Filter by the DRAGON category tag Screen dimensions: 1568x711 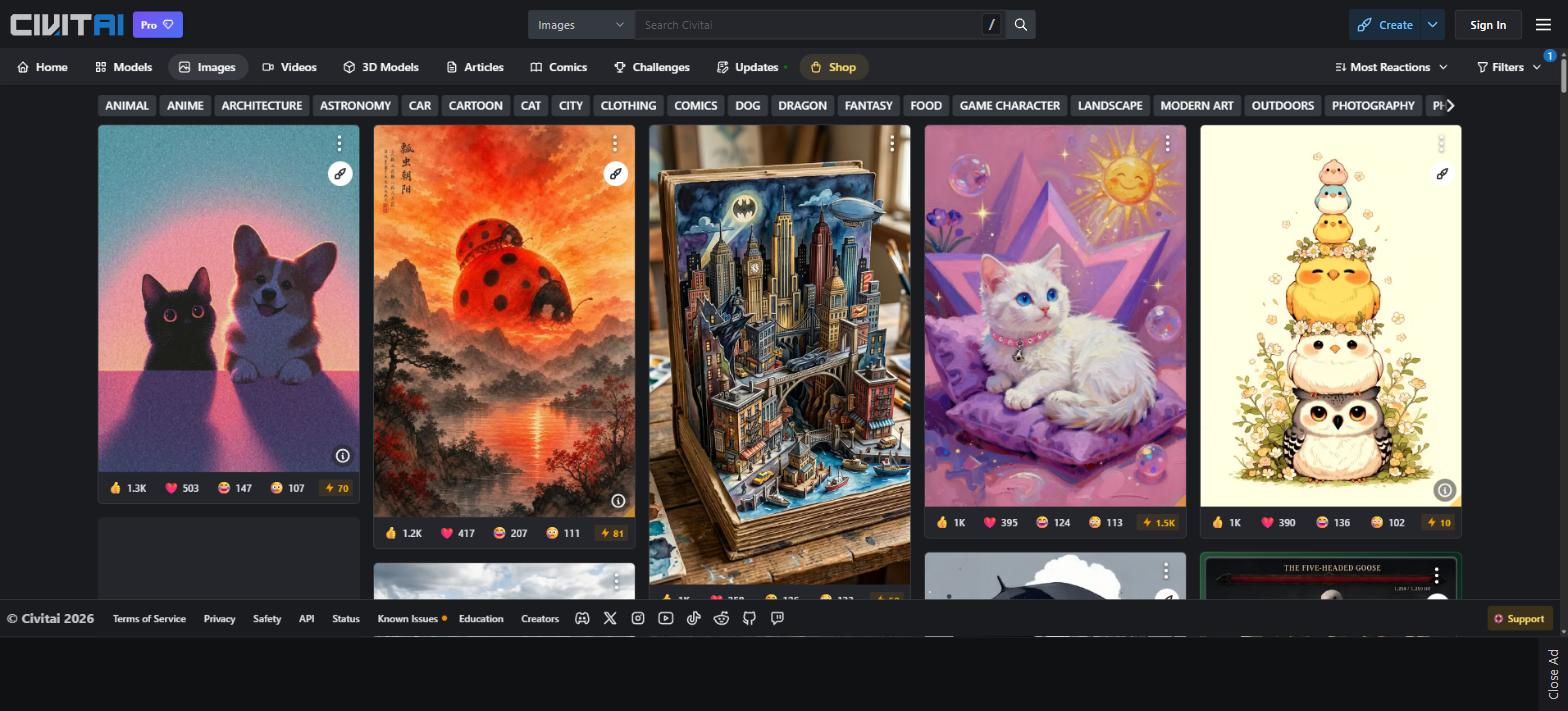click(x=802, y=105)
